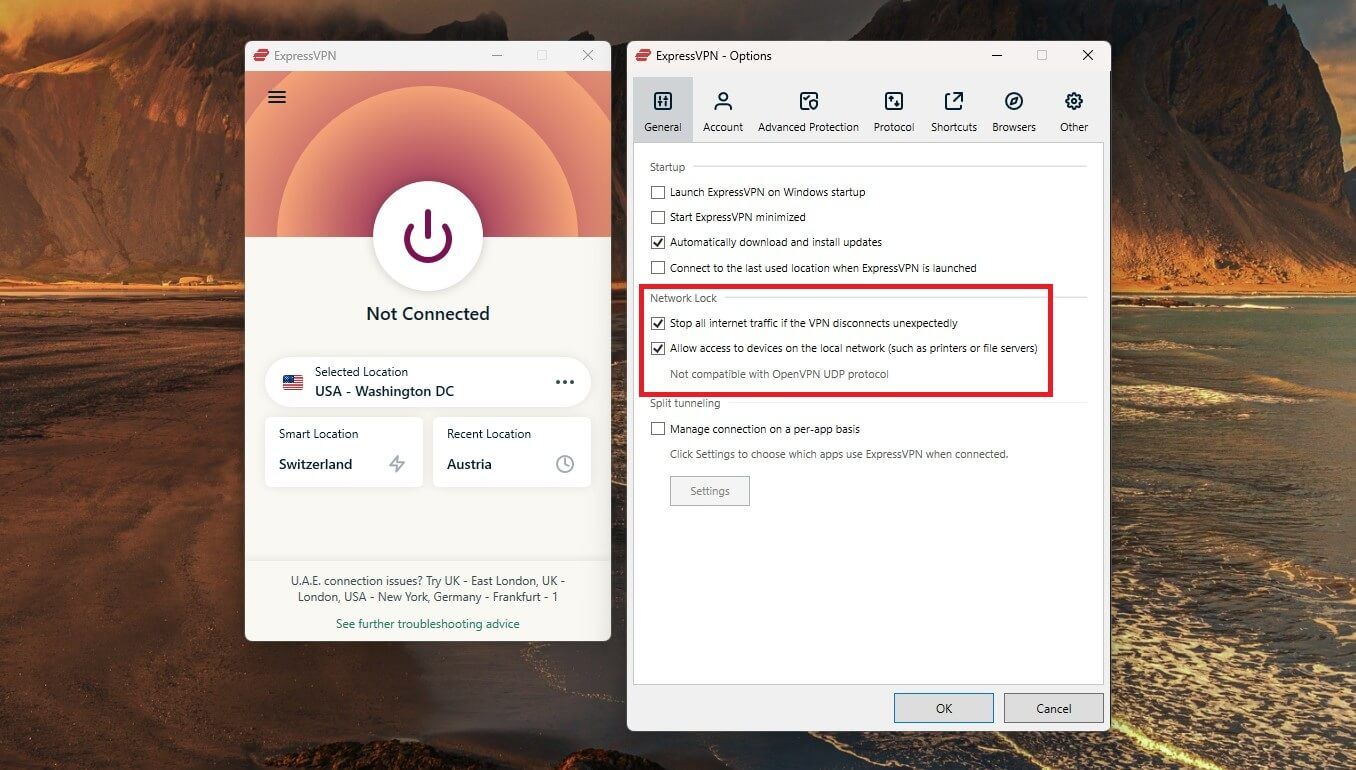Viewport: 1356px width, 770px height.
Task: Click the Smart Location lightning icon
Action: [397, 464]
